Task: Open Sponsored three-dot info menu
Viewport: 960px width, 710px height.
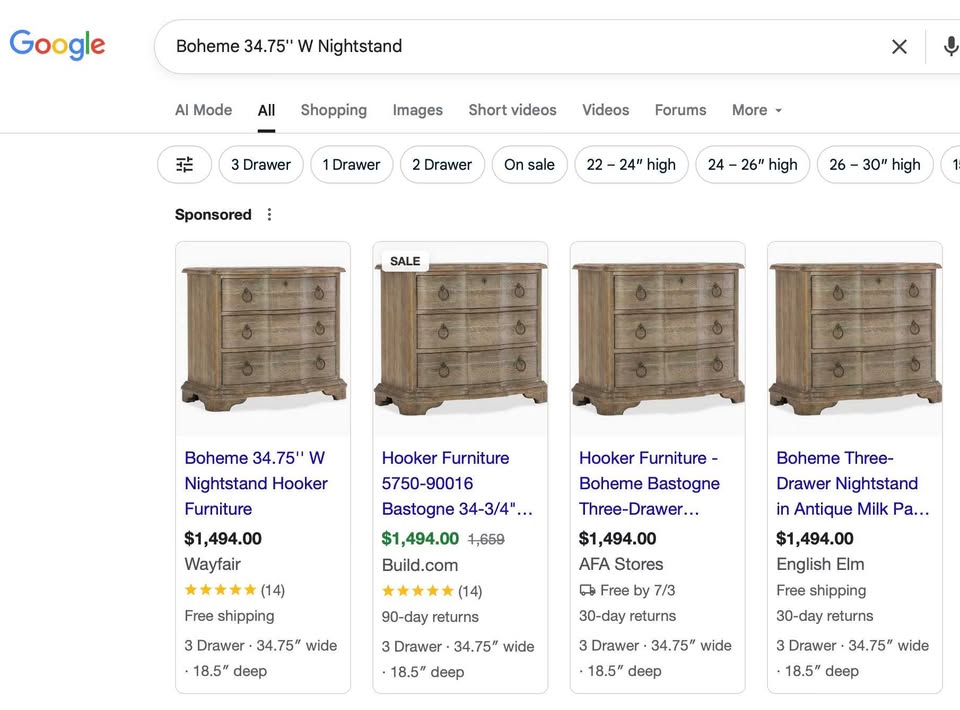Action: [269, 215]
